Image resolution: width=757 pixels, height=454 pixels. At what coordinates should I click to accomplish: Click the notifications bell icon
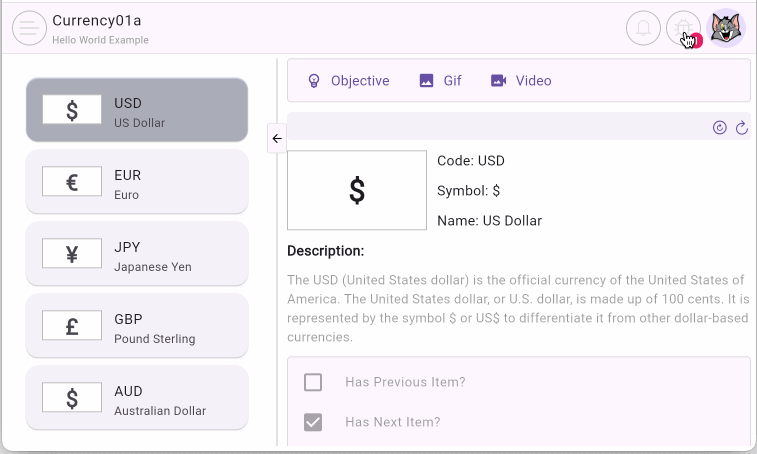pyautogui.click(x=643, y=28)
